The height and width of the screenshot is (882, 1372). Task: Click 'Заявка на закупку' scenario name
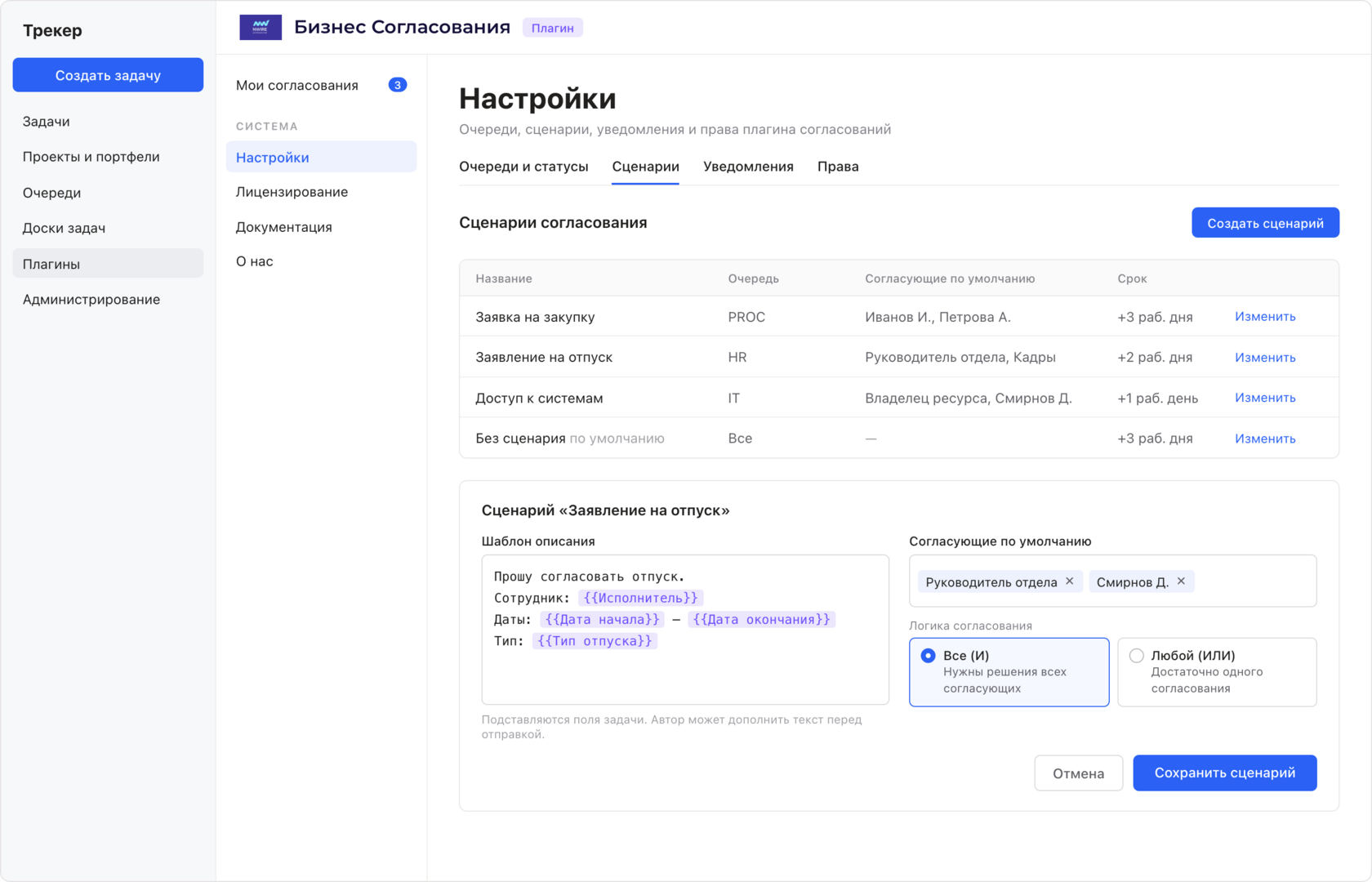pos(535,317)
